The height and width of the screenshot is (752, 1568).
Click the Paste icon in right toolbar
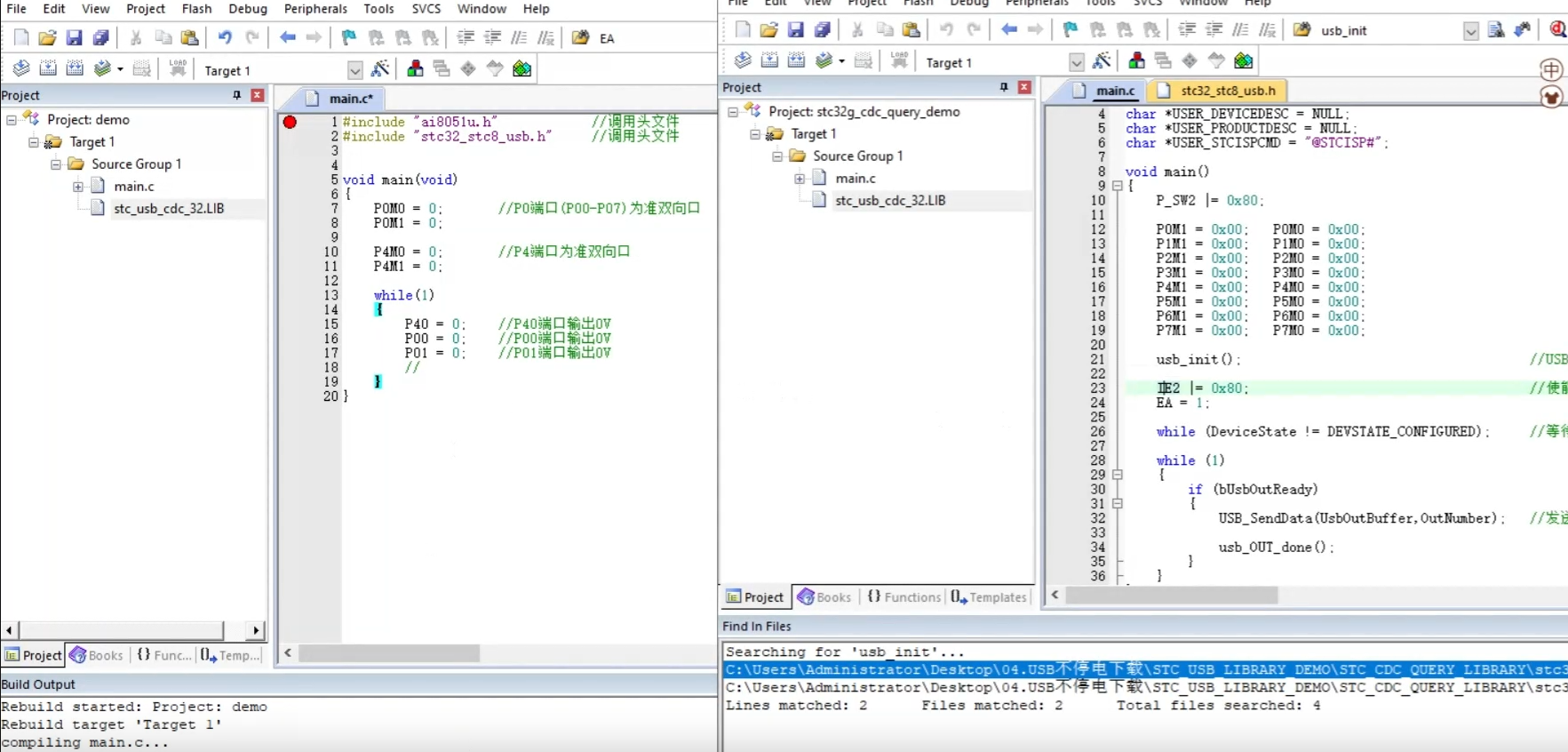[x=911, y=30]
